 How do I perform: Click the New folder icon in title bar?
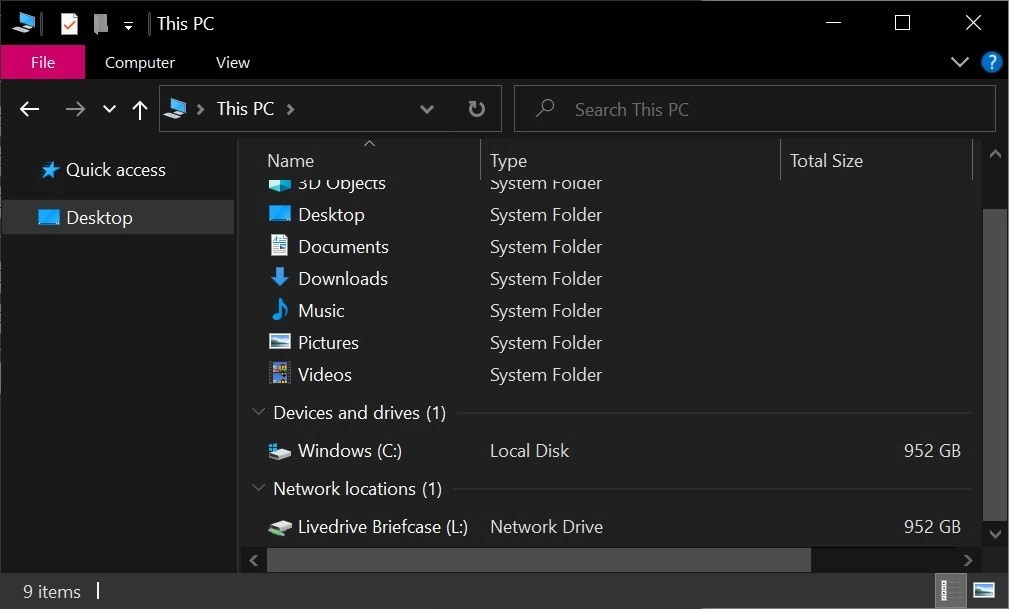click(x=100, y=24)
